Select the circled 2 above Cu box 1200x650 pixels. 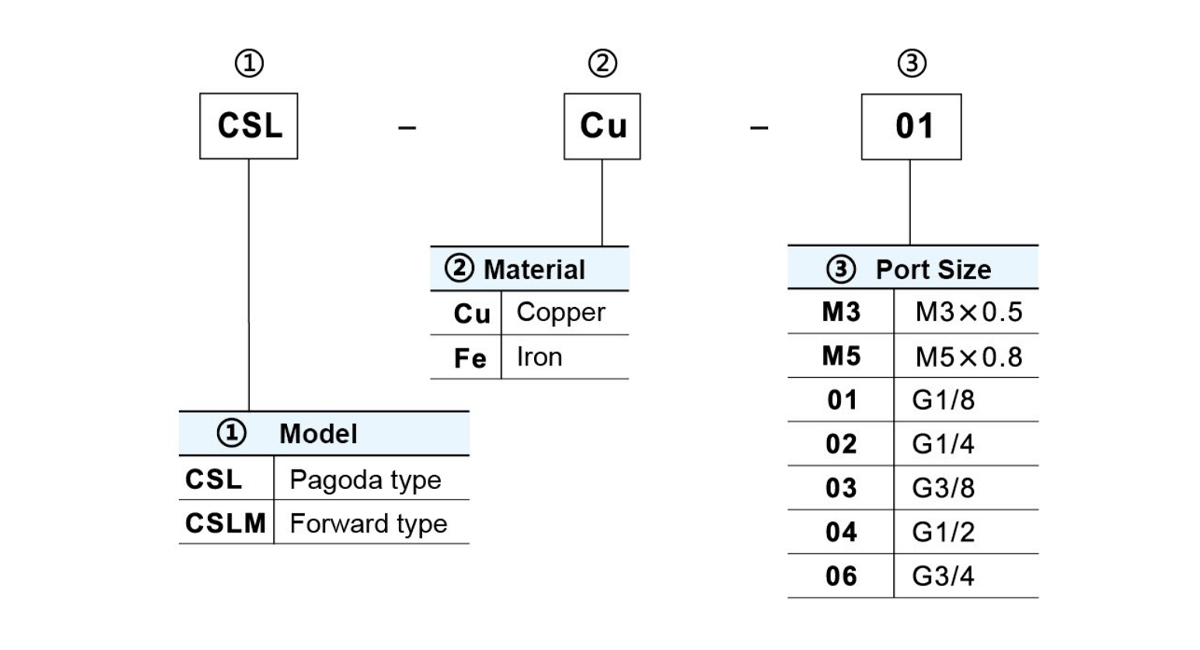click(602, 64)
